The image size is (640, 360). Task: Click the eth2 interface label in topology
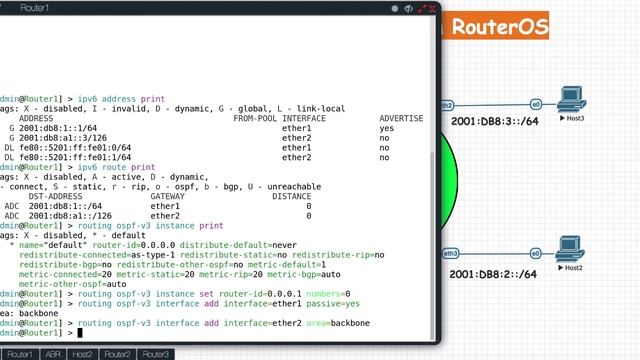(447, 105)
